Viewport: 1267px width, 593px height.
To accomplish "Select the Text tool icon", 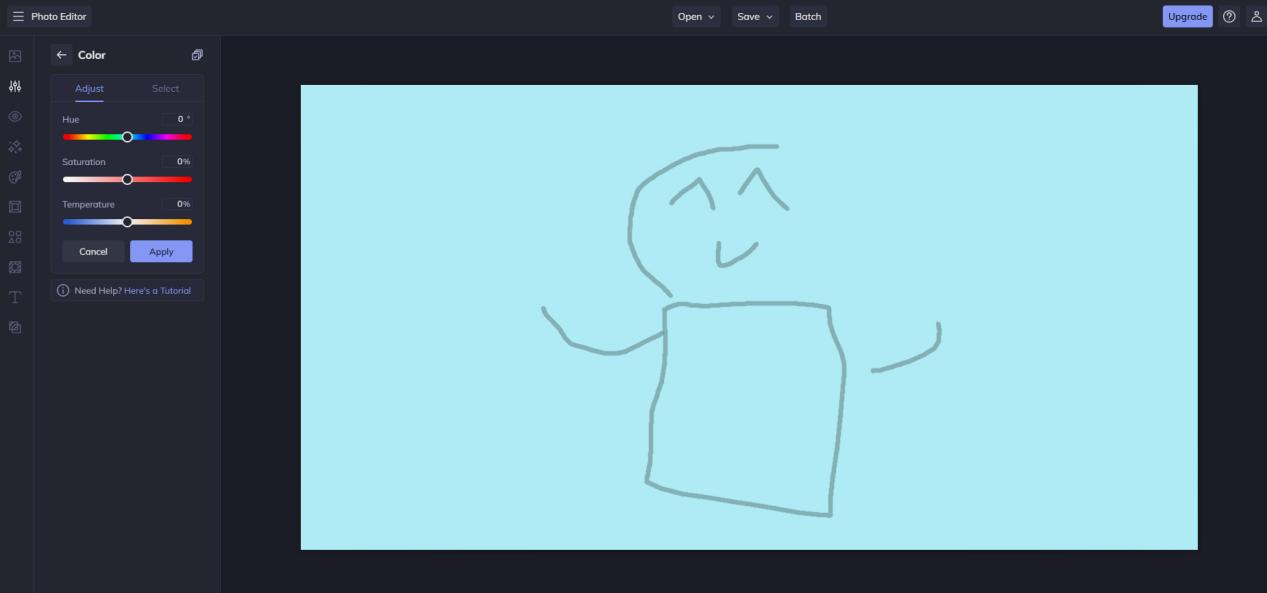I will tap(15, 297).
